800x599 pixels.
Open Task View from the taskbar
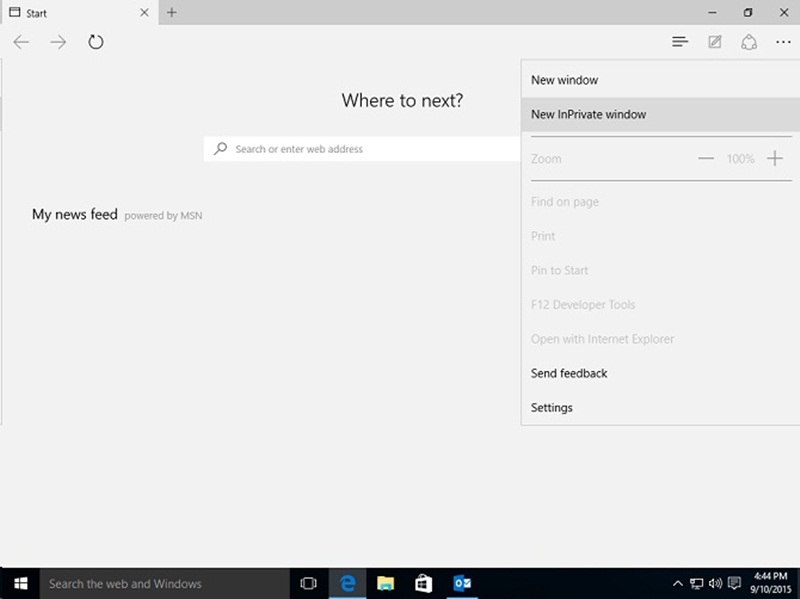309,584
